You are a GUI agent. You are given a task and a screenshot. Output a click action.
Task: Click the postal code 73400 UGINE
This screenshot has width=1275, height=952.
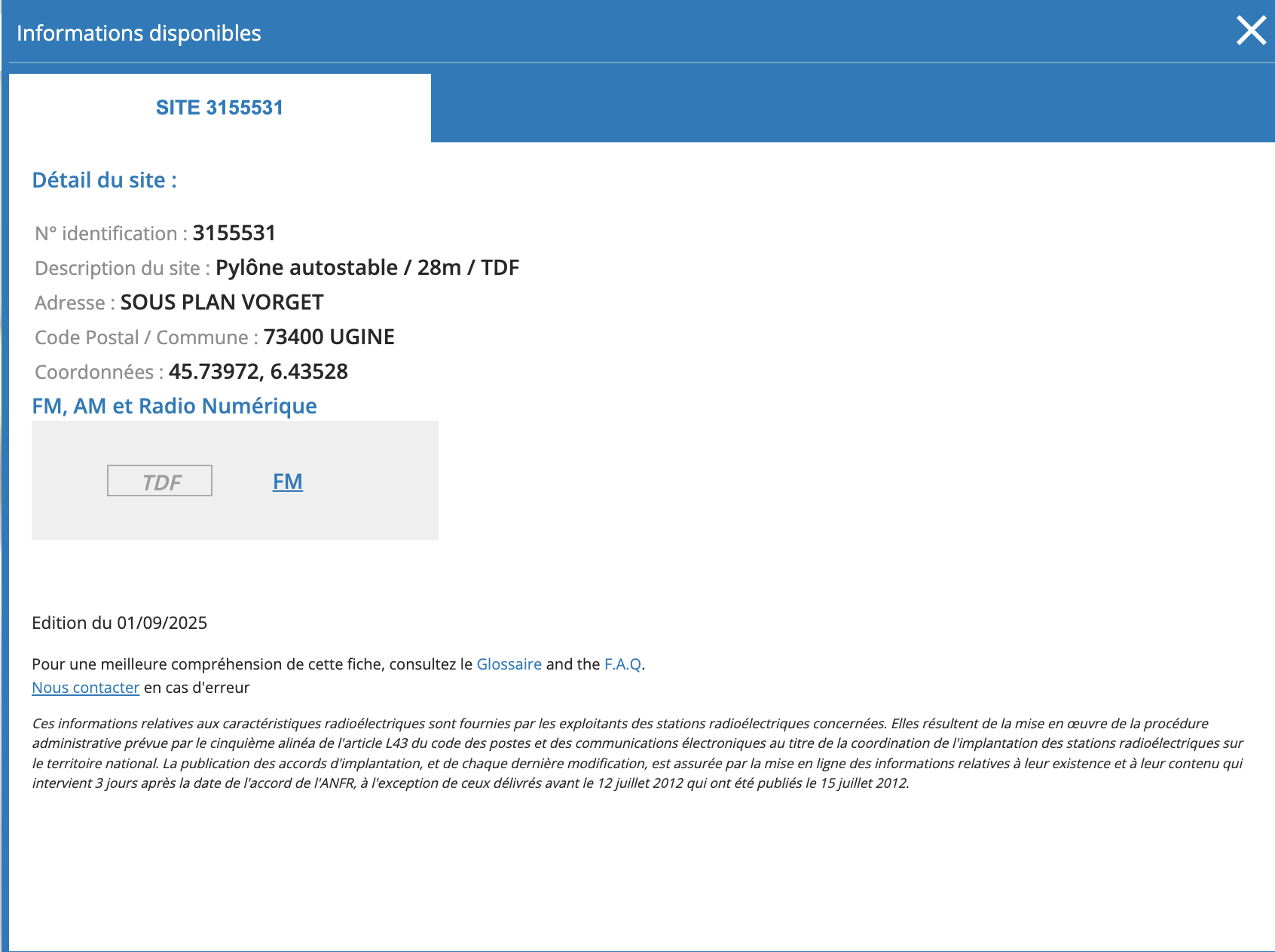tap(329, 337)
